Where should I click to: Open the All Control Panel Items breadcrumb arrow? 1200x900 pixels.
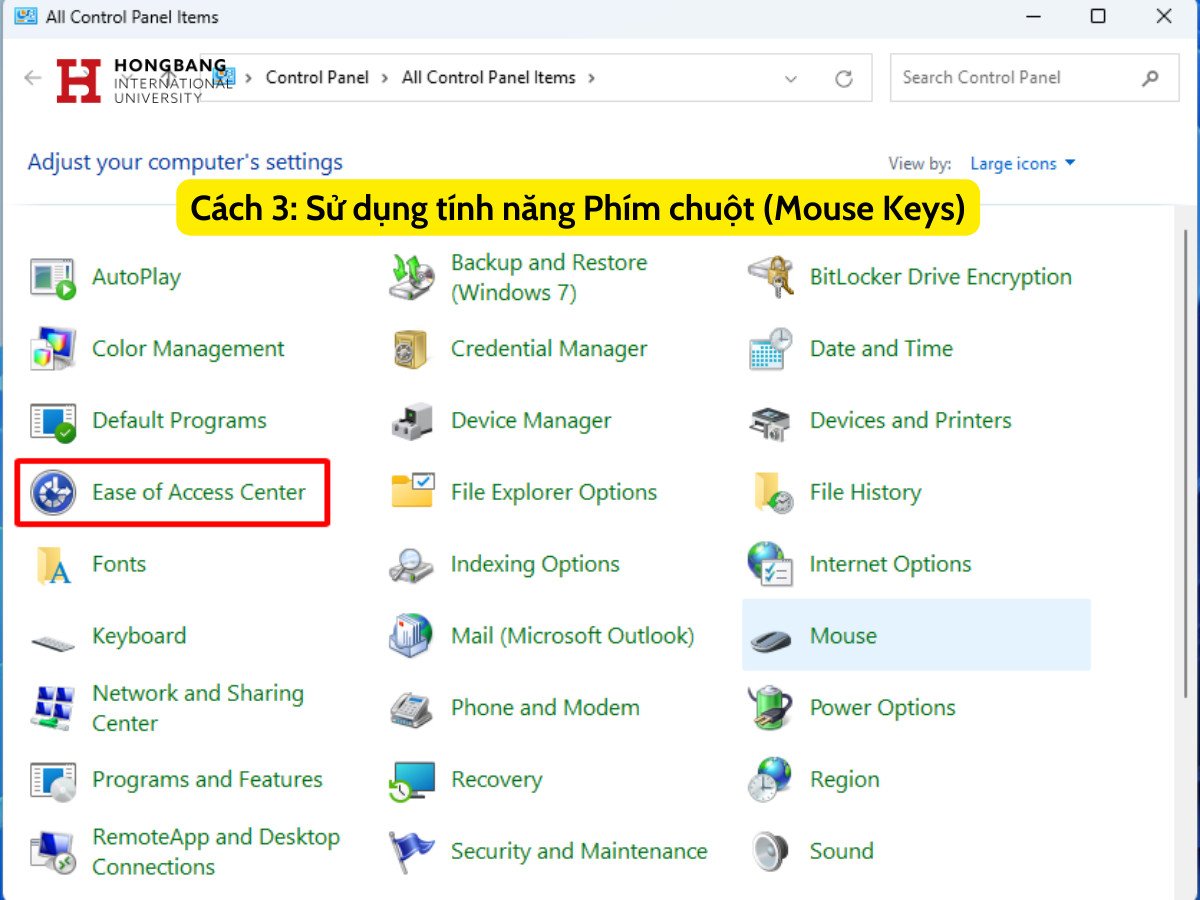pos(594,78)
